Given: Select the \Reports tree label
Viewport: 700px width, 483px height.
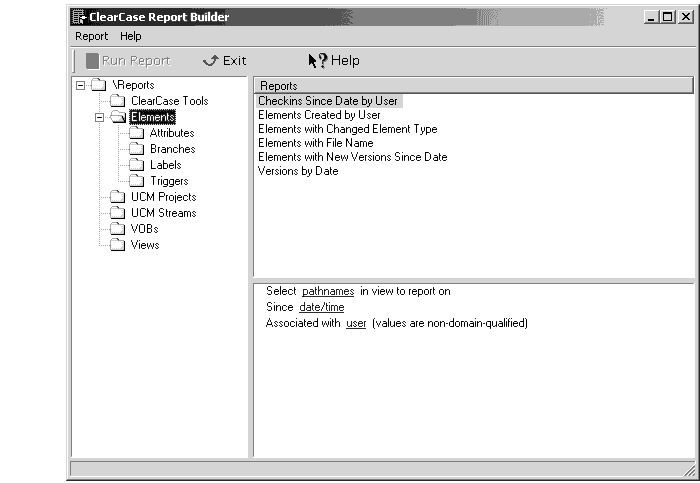Looking at the screenshot, I should coord(133,85).
